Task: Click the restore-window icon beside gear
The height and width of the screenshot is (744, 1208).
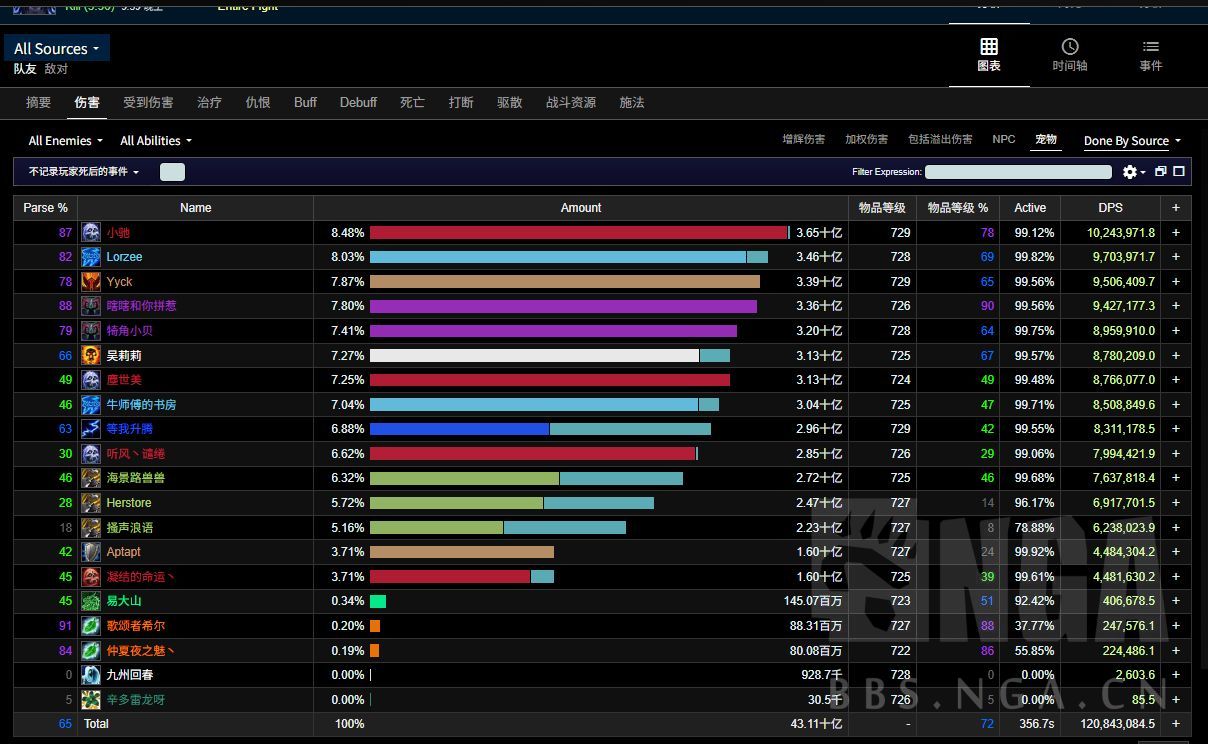Action: [x=1161, y=172]
